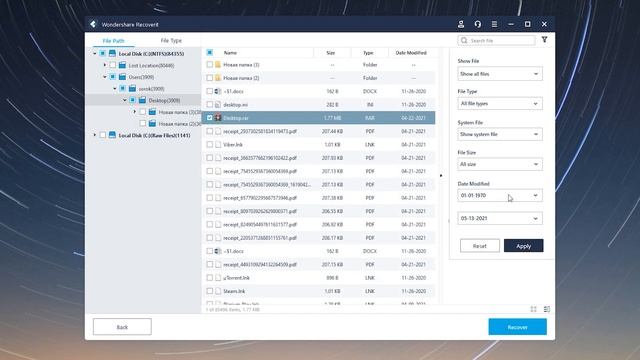Collapse the filter panel using small arrow handle
Screen dimensions: 640x360
(x=441, y=176)
